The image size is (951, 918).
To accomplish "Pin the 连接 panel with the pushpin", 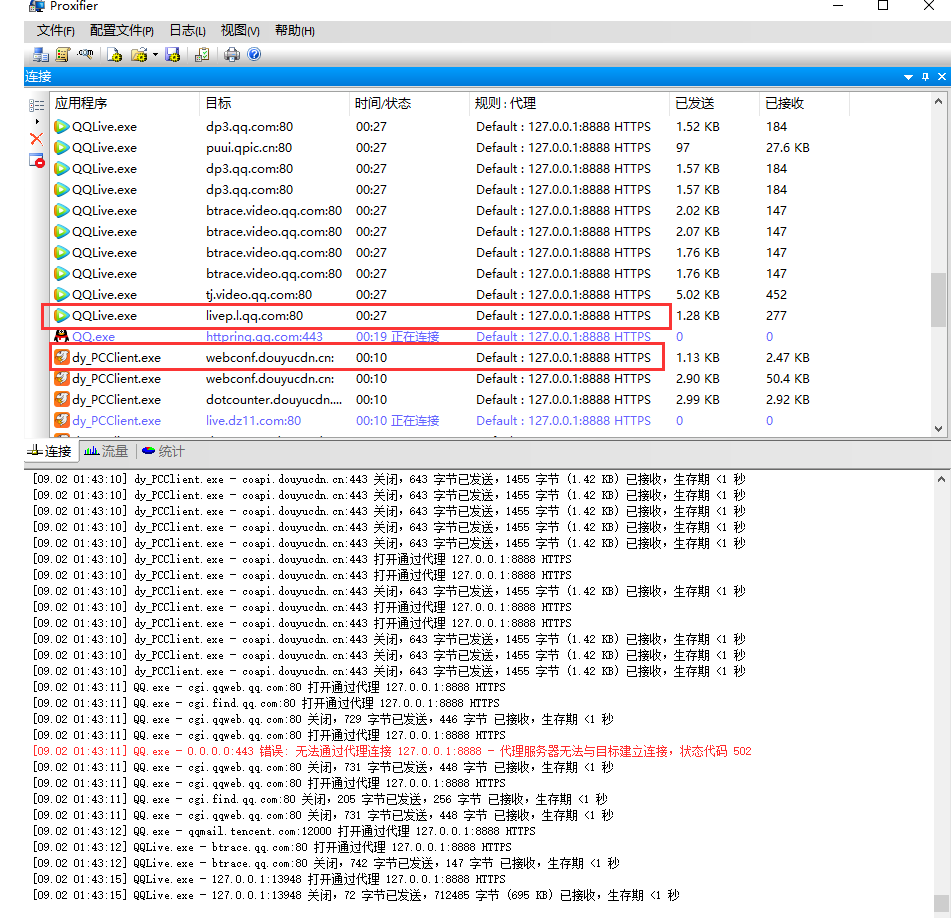I will coord(925,76).
